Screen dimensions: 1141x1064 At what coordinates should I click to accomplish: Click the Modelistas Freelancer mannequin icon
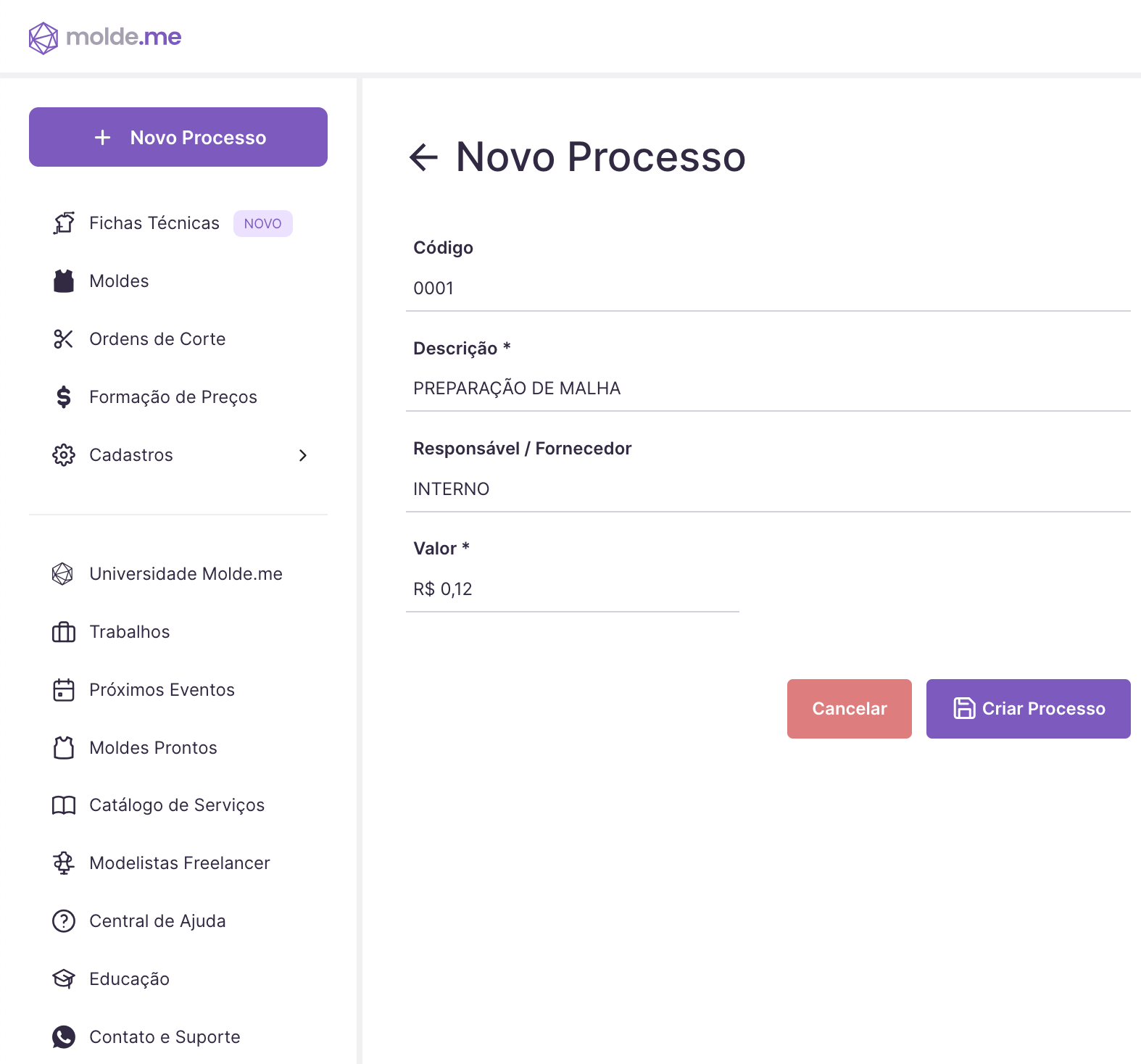pyautogui.click(x=64, y=863)
